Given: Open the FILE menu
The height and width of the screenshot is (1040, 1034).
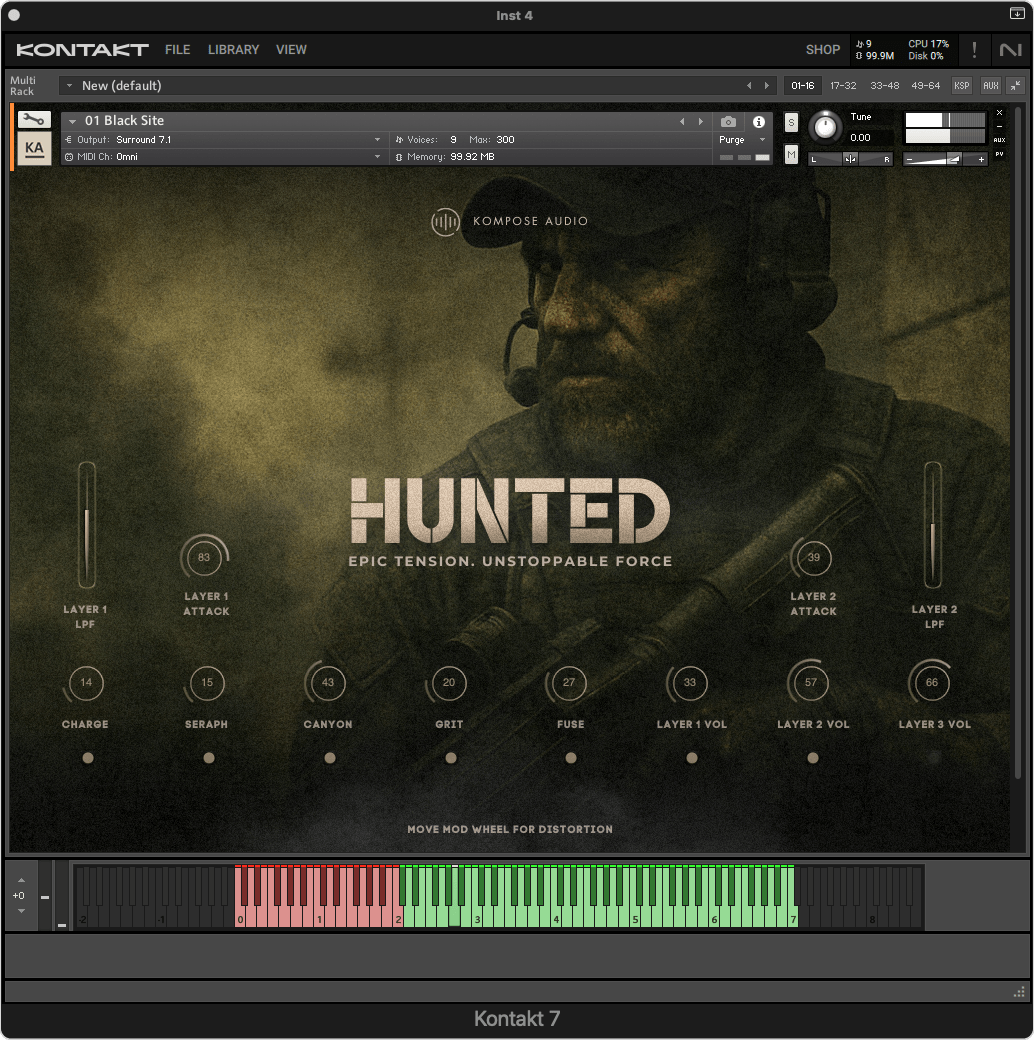Looking at the screenshot, I should (177, 50).
